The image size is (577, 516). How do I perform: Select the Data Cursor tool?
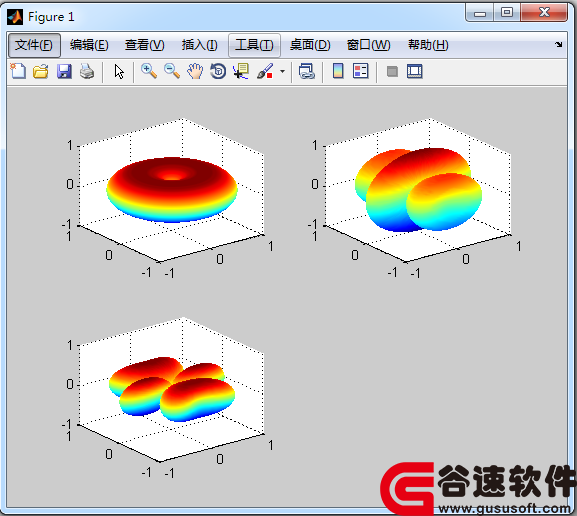[241, 71]
